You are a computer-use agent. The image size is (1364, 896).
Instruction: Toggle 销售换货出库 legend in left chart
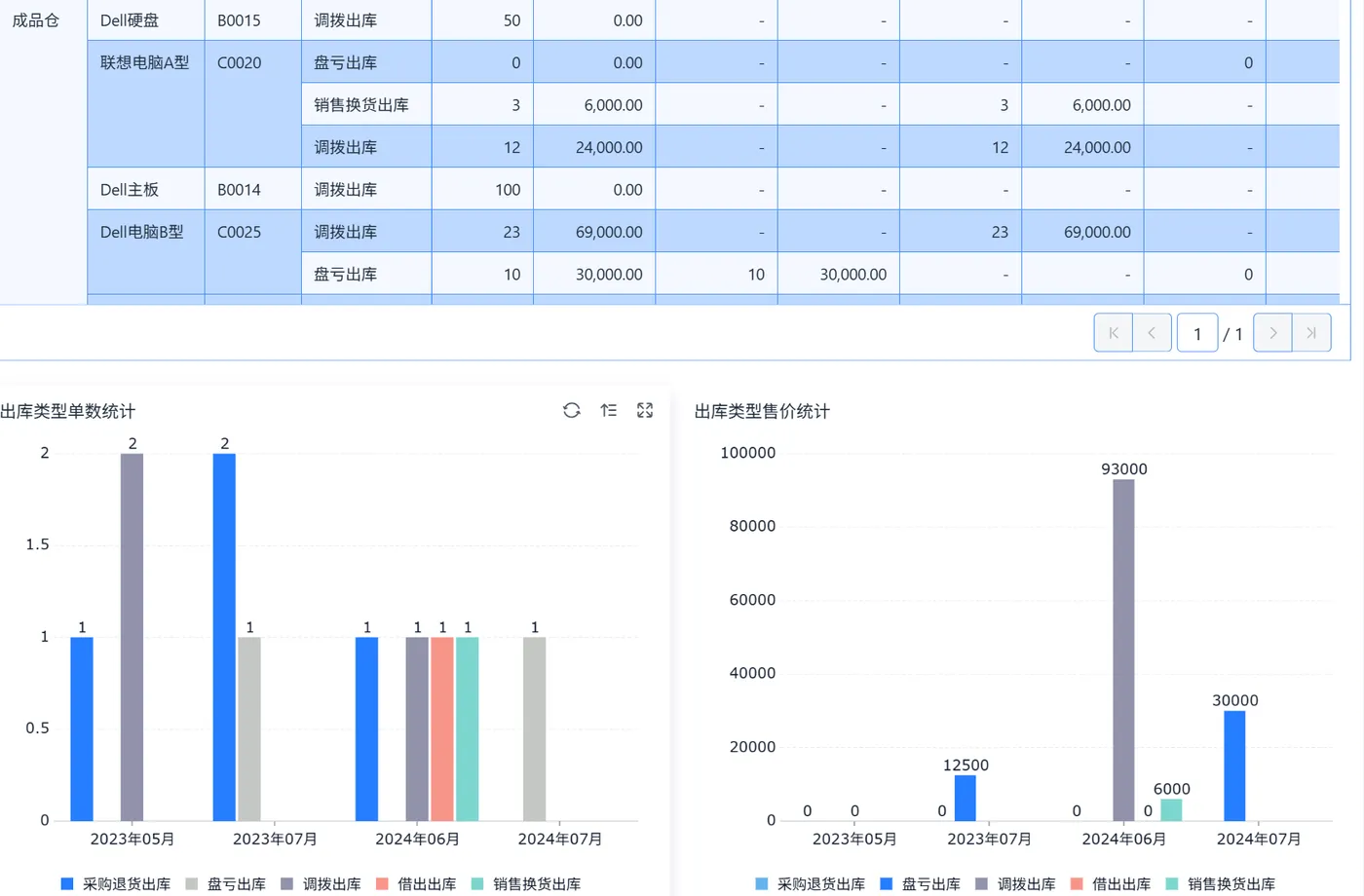tap(526, 884)
